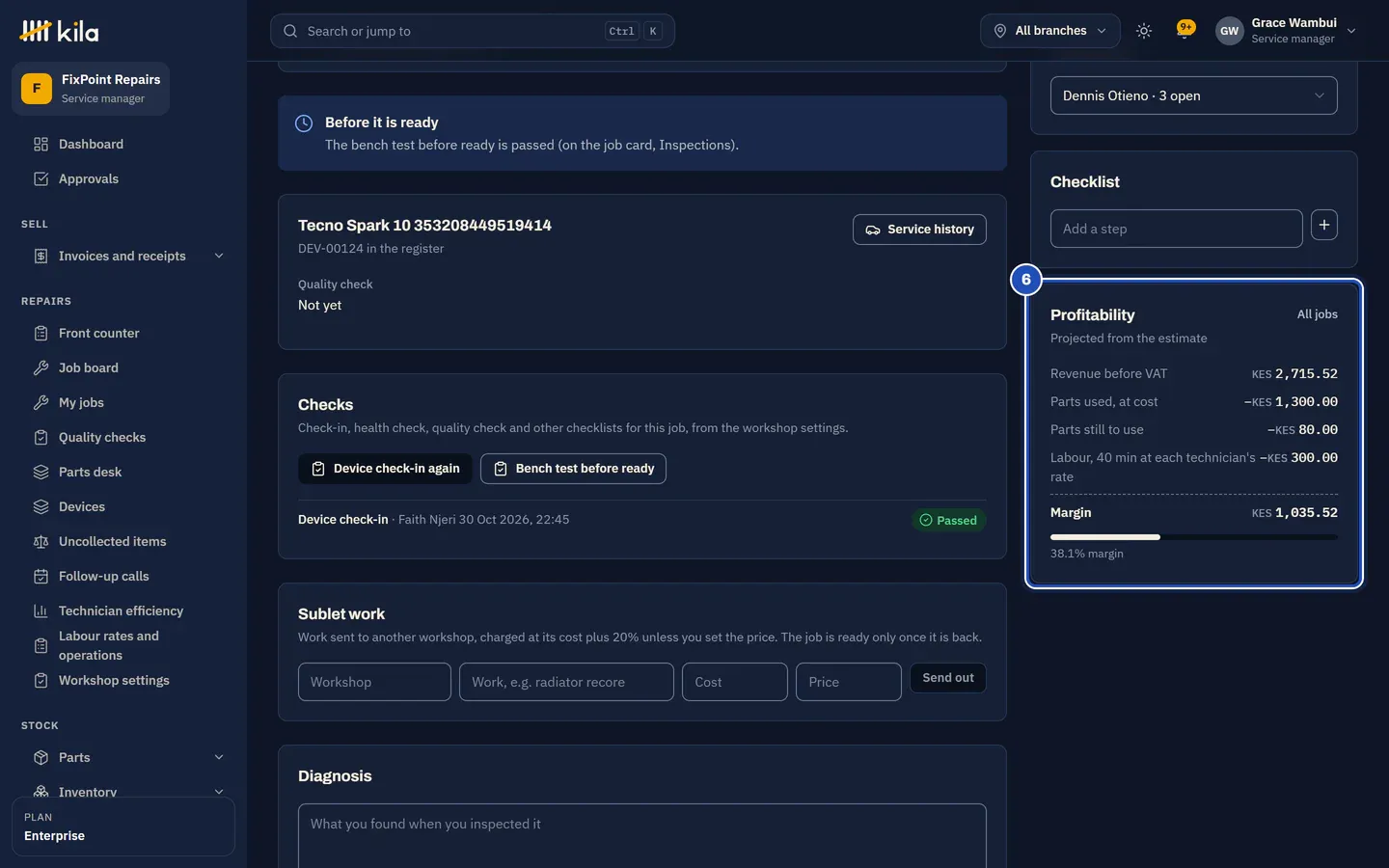Toggle the light/dark theme sun icon
Image resolution: width=1389 pixels, height=868 pixels.
click(1144, 31)
